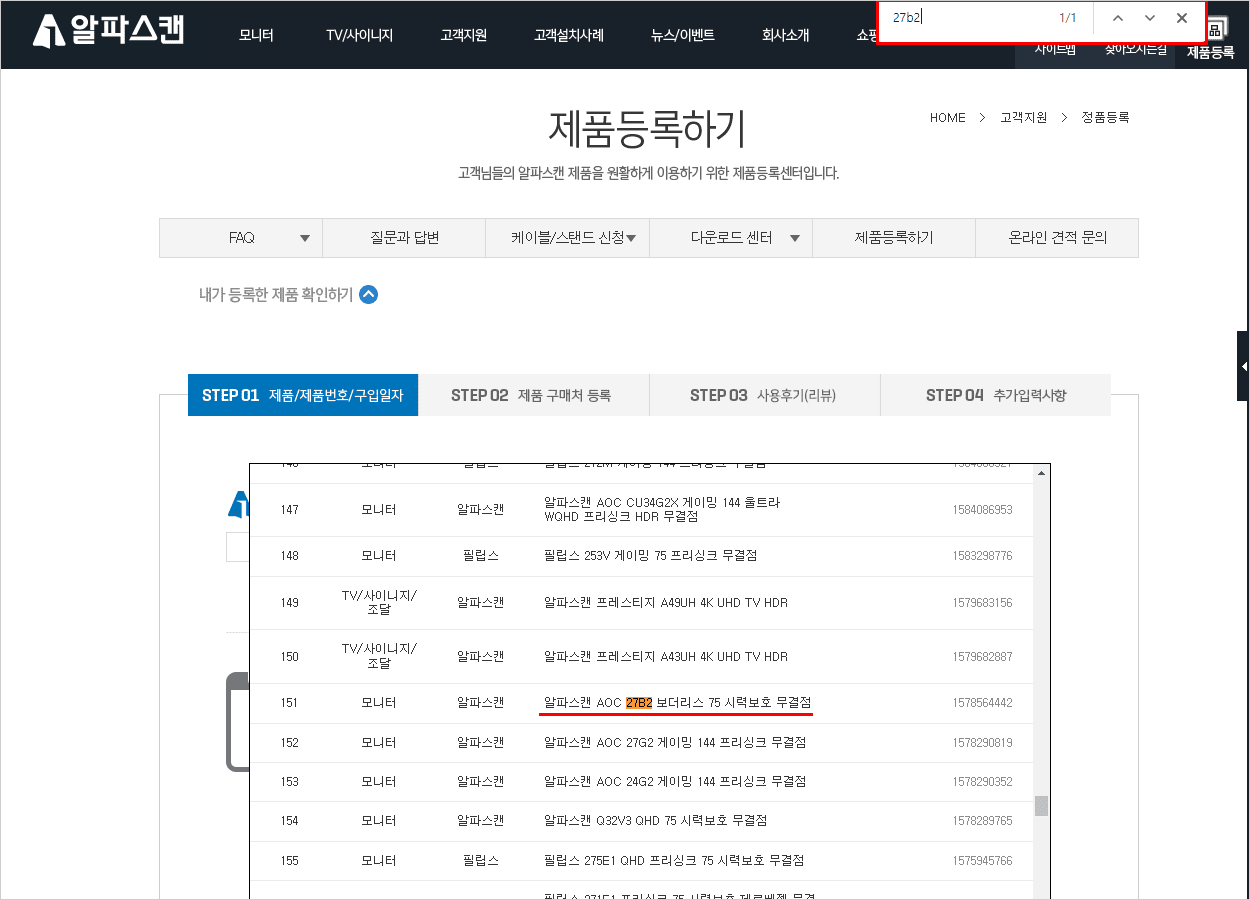Open the 뉴스/이벤트 menu

tap(682, 35)
